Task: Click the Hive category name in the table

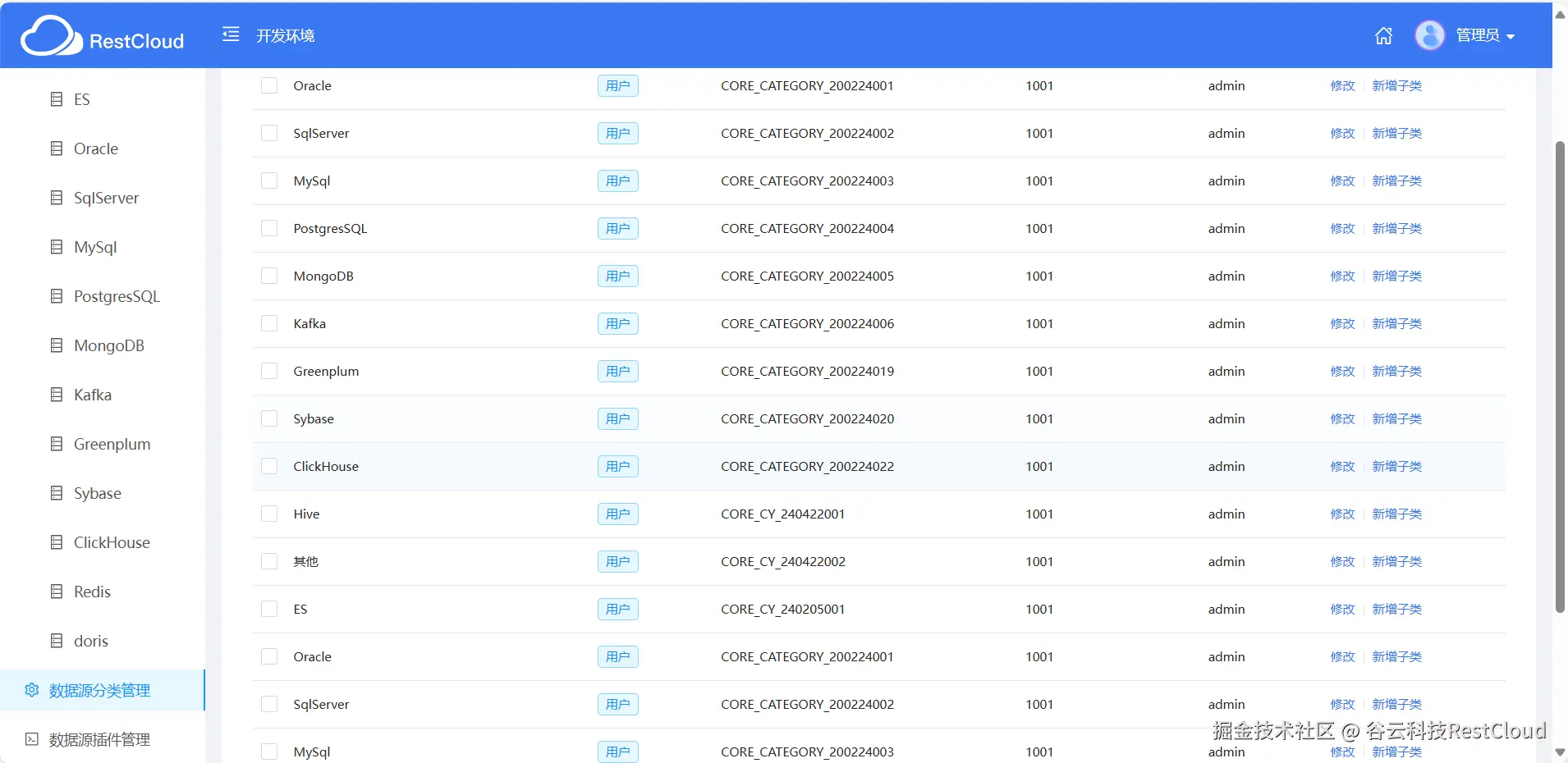Action: (306, 514)
